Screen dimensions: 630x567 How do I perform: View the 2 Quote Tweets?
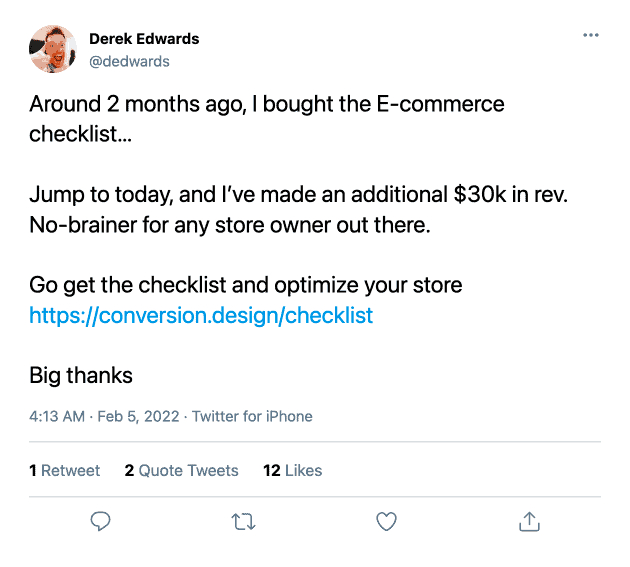[181, 470]
